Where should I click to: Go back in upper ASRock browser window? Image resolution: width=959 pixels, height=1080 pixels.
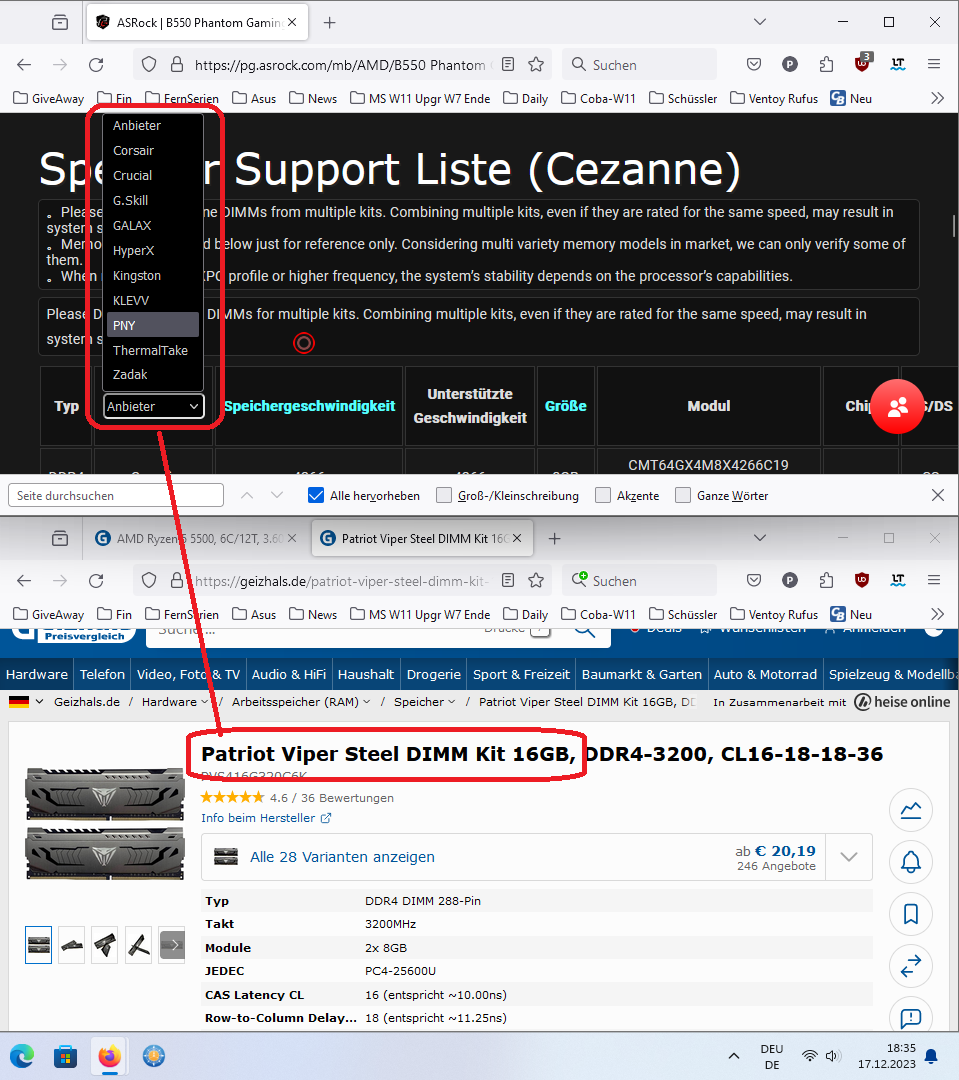point(24,65)
